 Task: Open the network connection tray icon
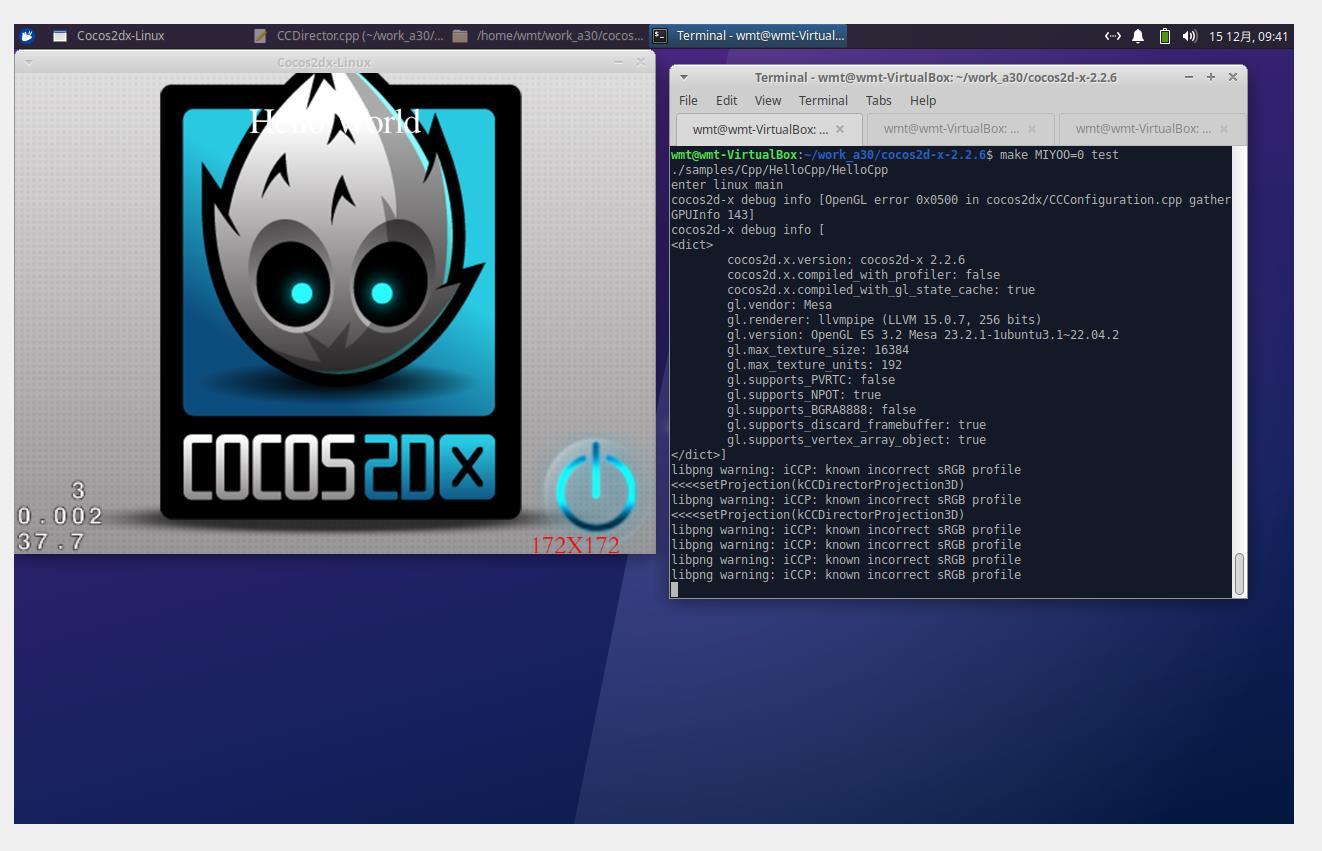[x=1113, y=36]
